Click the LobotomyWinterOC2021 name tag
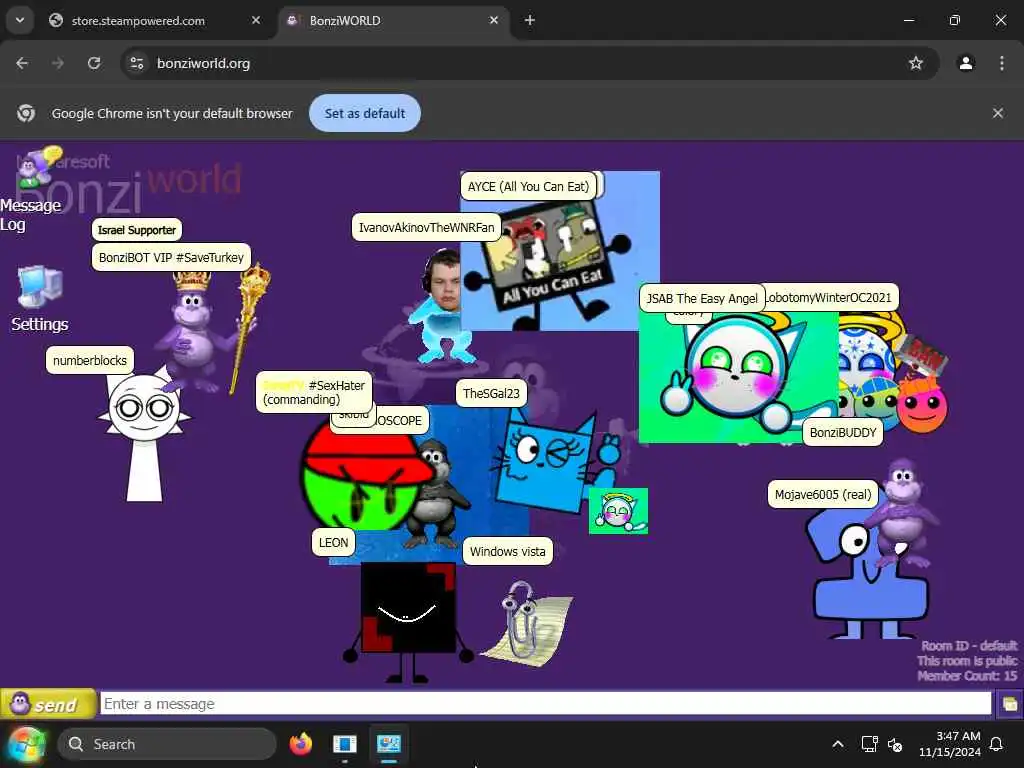This screenshot has width=1024, height=768. coord(829,298)
